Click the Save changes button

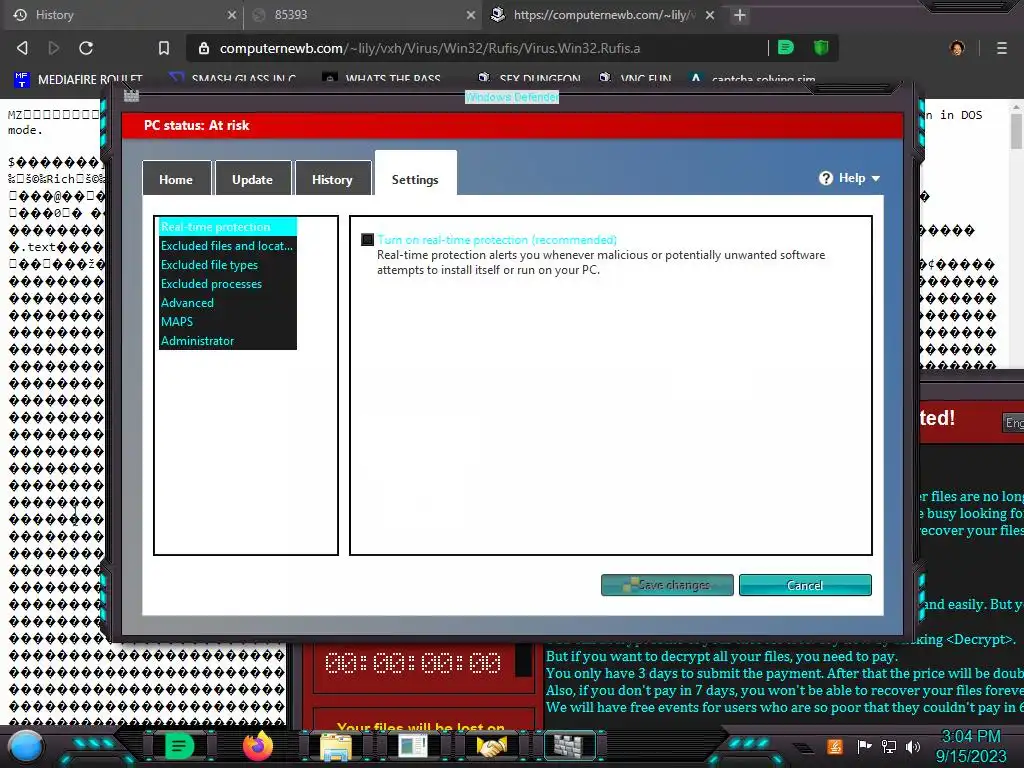coord(667,585)
